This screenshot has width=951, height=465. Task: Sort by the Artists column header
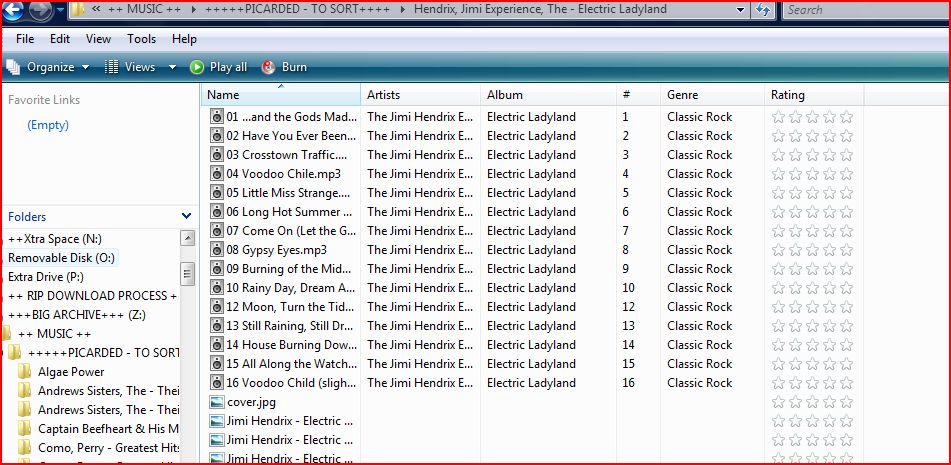tap(421, 95)
